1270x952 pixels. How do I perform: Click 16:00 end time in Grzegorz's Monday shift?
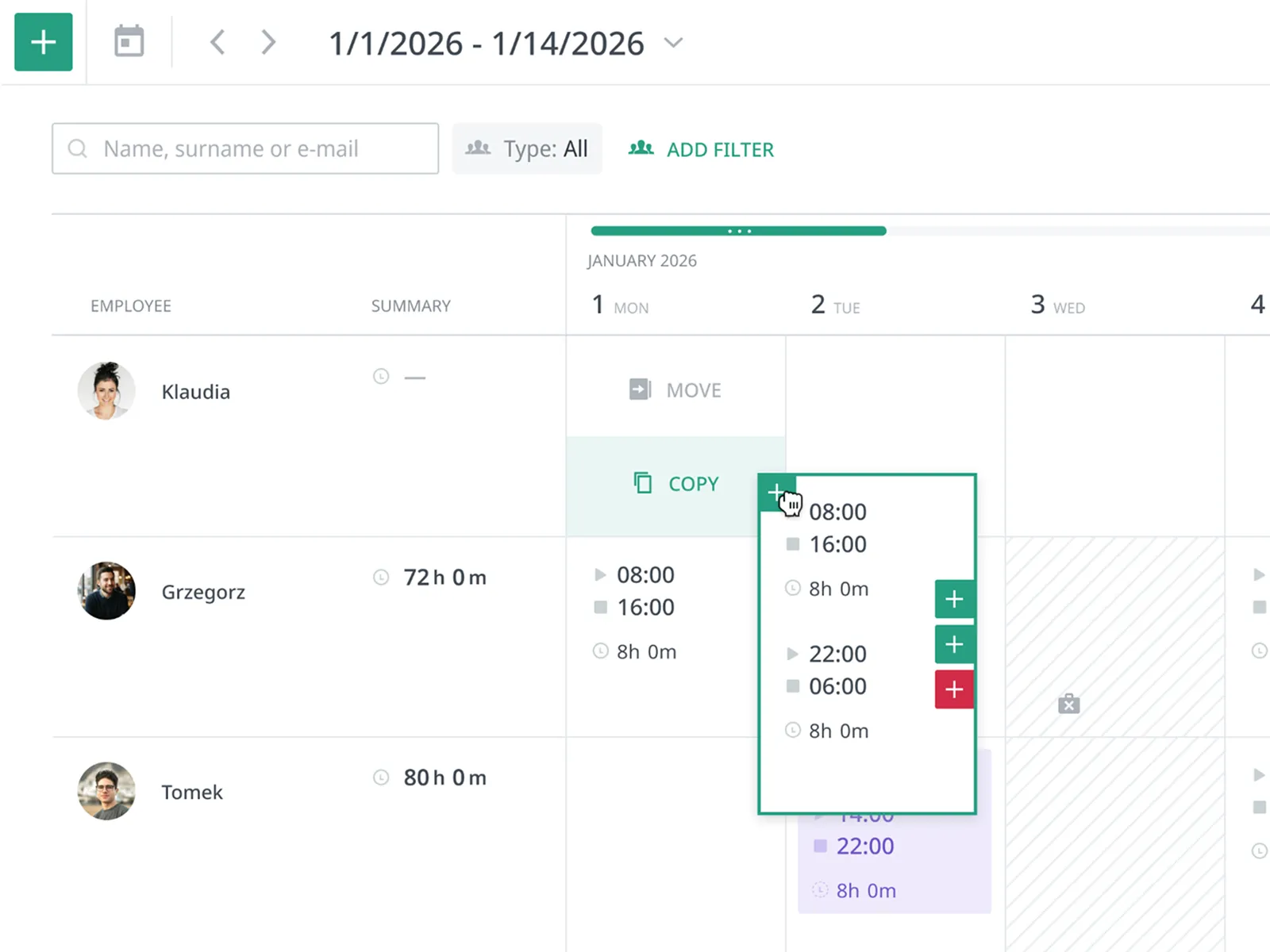click(x=645, y=607)
